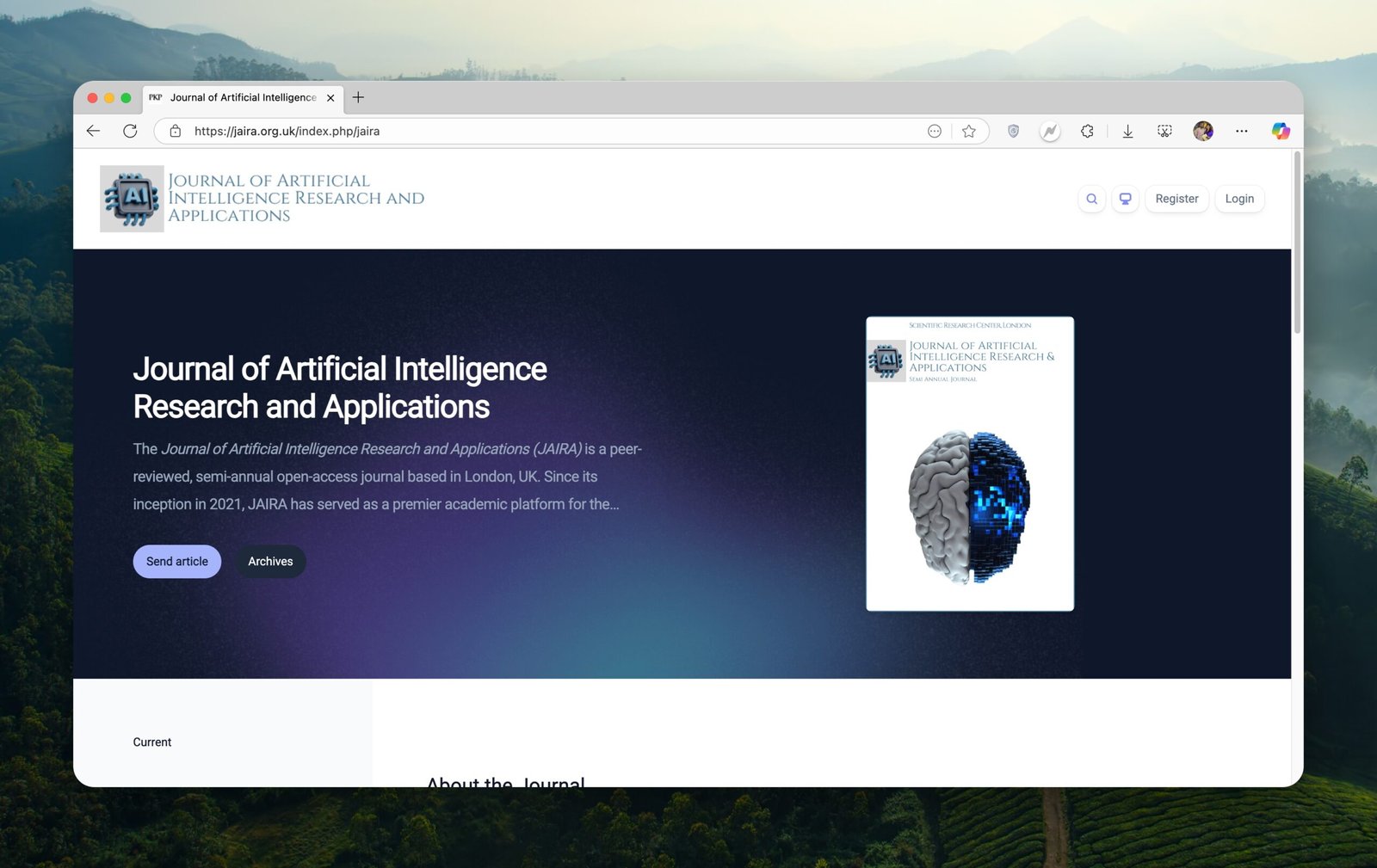Click the journal AI chip logo
Image resolution: width=1377 pixels, height=868 pixels.
coord(132,199)
